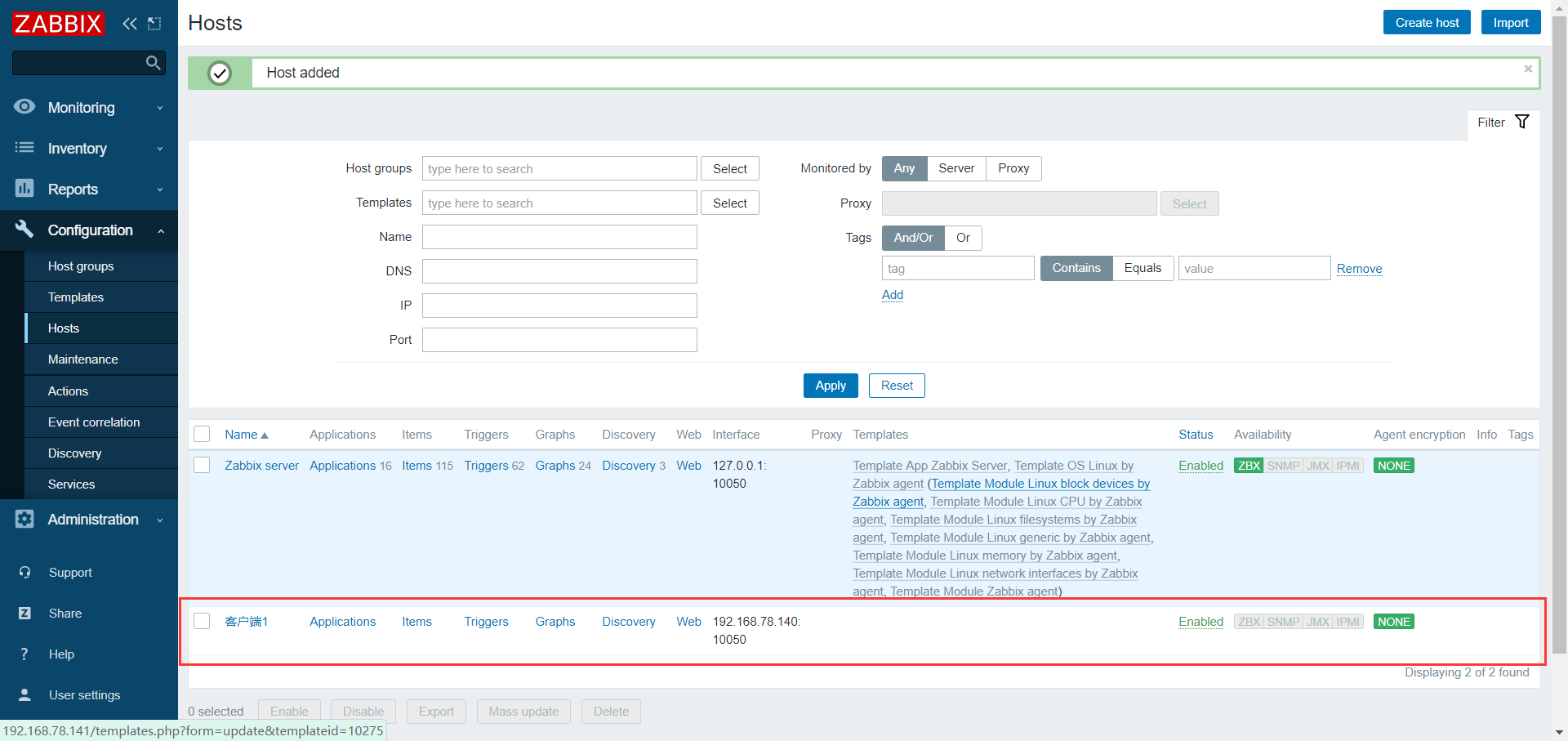Remove the tag filter row

[x=1359, y=269]
